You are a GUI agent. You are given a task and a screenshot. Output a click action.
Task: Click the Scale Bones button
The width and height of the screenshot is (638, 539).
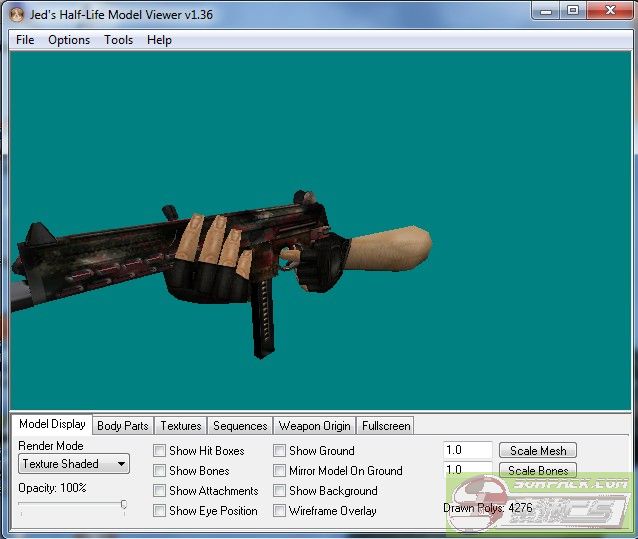point(538,471)
